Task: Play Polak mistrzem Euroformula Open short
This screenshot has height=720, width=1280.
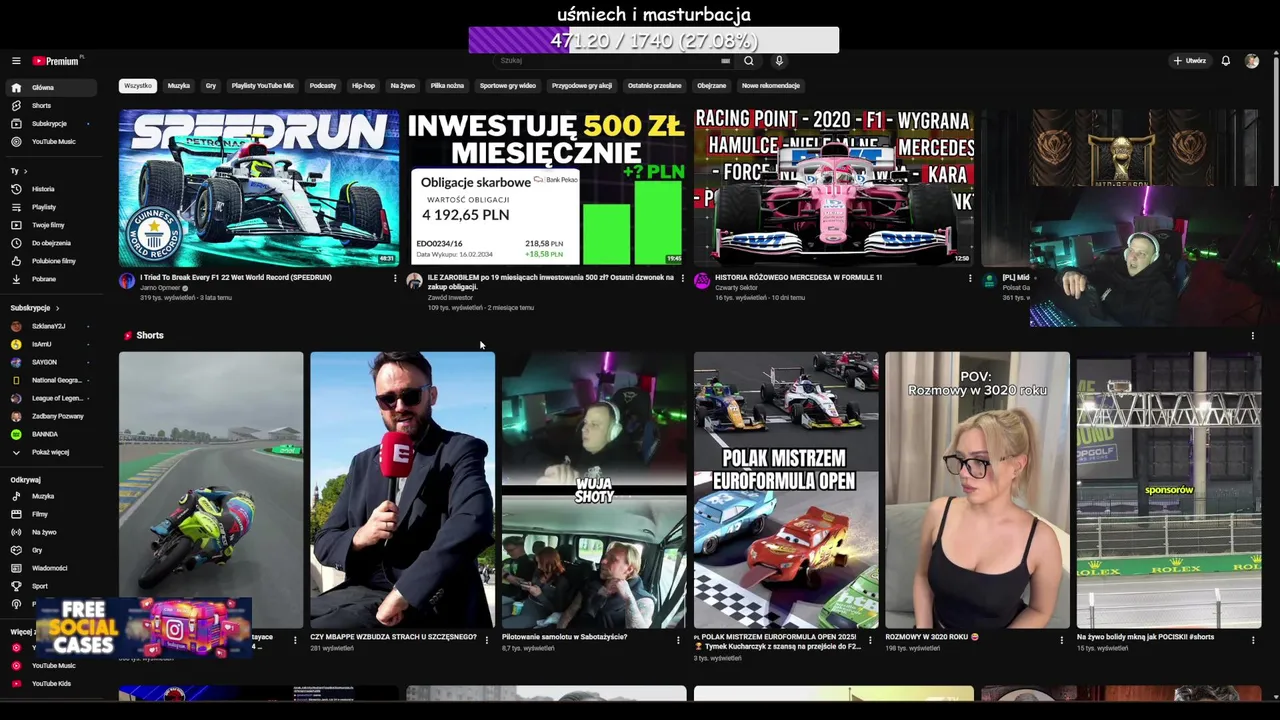Action: pyautogui.click(x=786, y=490)
